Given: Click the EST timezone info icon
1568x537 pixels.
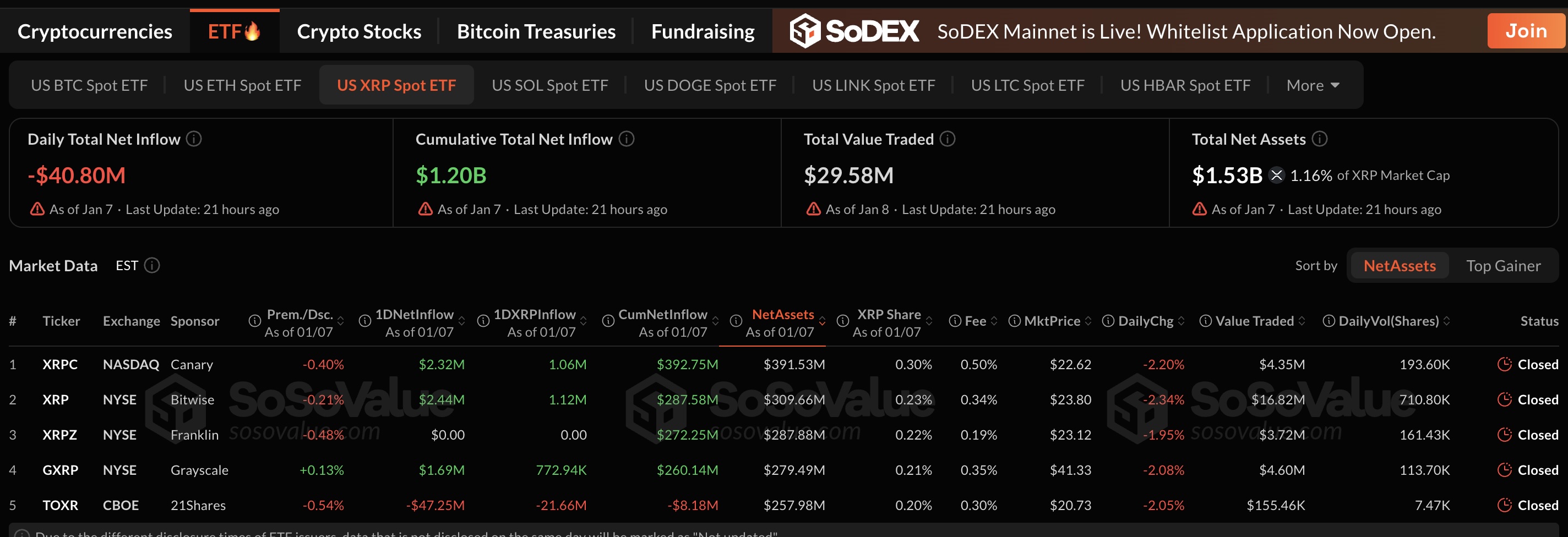Looking at the screenshot, I should pyautogui.click(x=152, y=266).
